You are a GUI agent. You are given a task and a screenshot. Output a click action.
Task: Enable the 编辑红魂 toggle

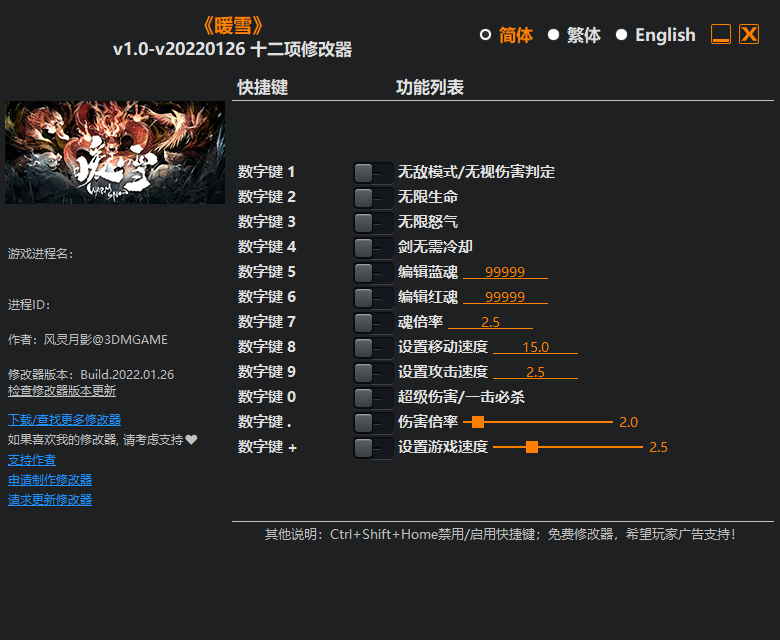click(373, 298)
